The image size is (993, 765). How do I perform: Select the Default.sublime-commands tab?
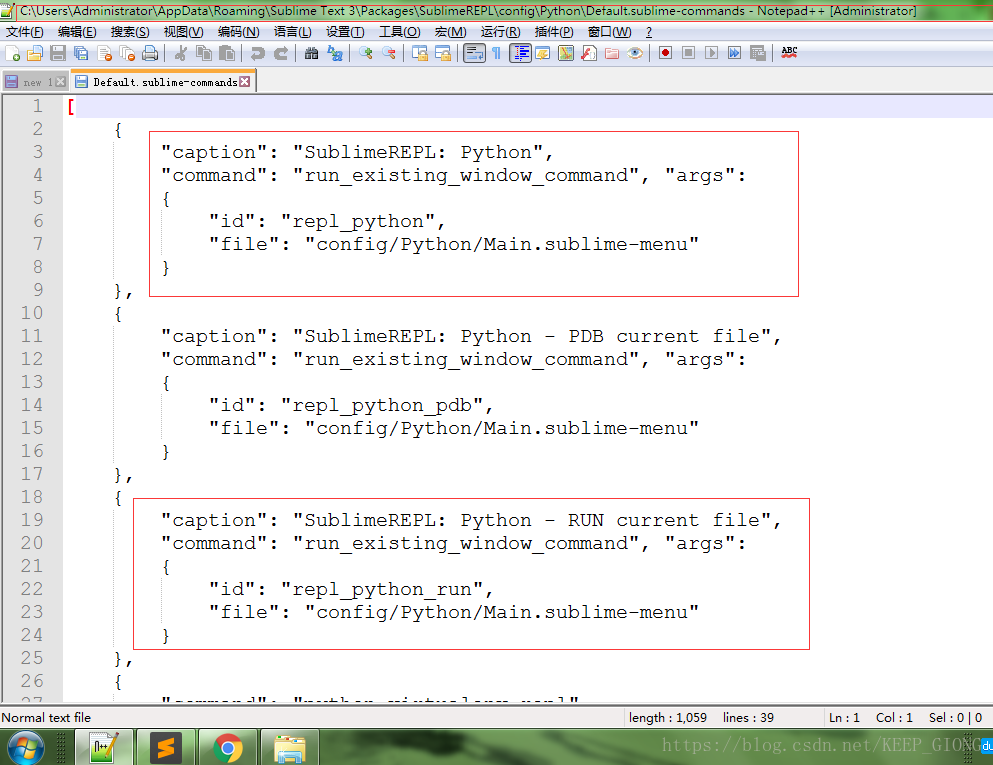(x=163, y=82)
